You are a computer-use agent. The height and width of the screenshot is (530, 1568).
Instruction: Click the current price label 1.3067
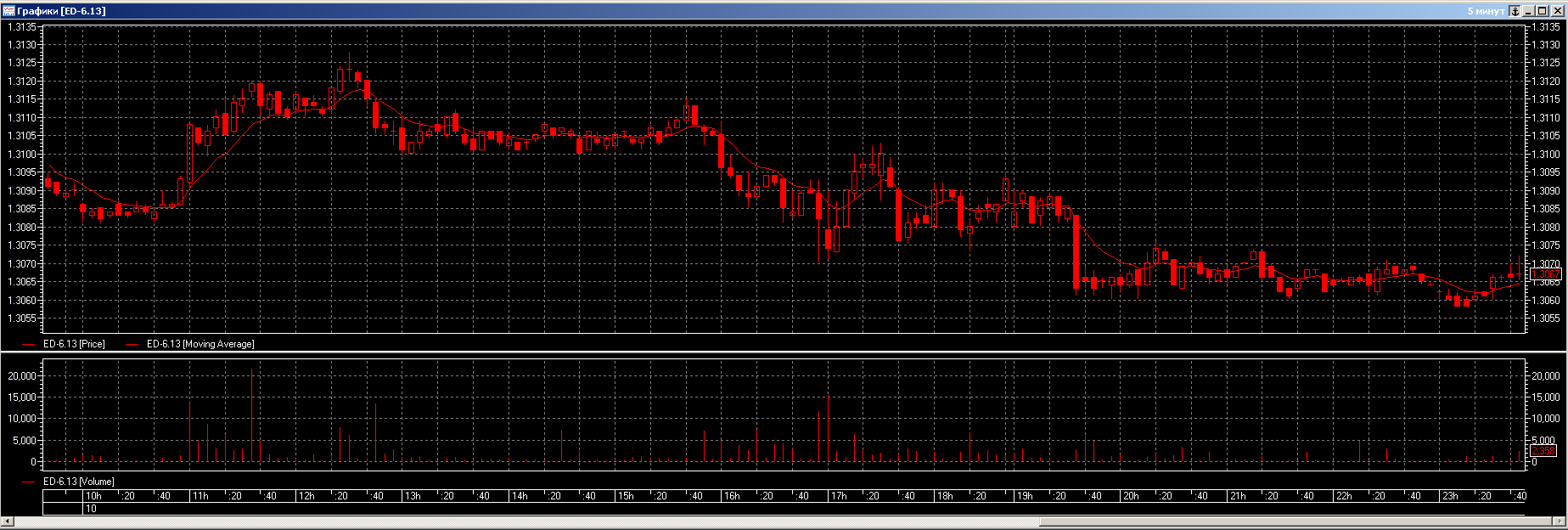(x=1544, y=274)
